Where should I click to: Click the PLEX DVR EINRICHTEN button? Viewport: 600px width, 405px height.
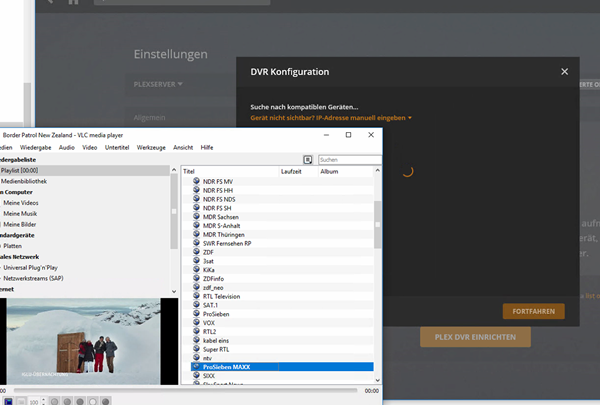[475, 337]
